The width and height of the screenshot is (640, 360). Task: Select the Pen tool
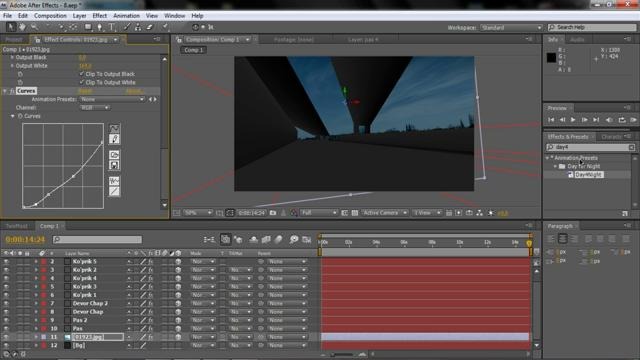[100, 27]
